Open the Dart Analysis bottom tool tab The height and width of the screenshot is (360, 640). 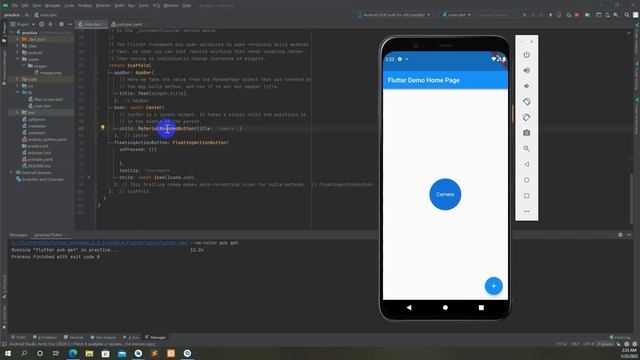(x=103, y=338)
